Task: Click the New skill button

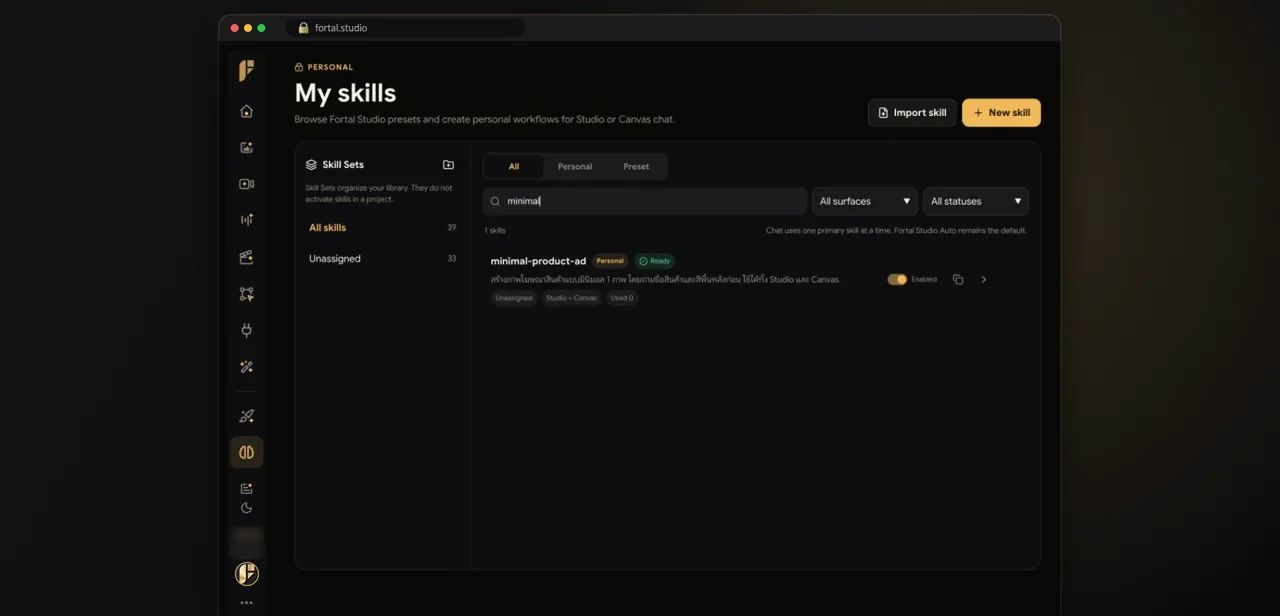Action: 1001,113
